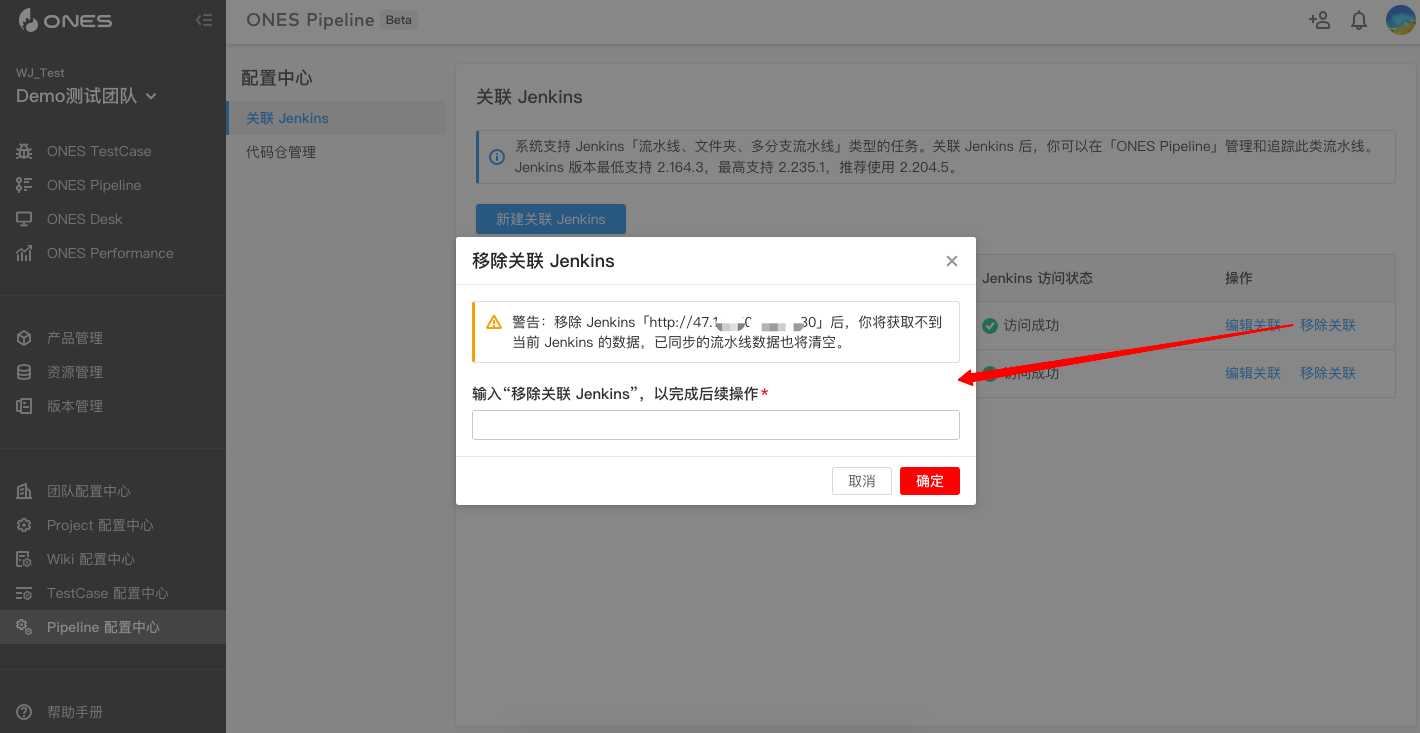Open Project 配置中心
The width and height of the screenshot is (1420, 733).
pyautogui.click(x=100, y=525)
